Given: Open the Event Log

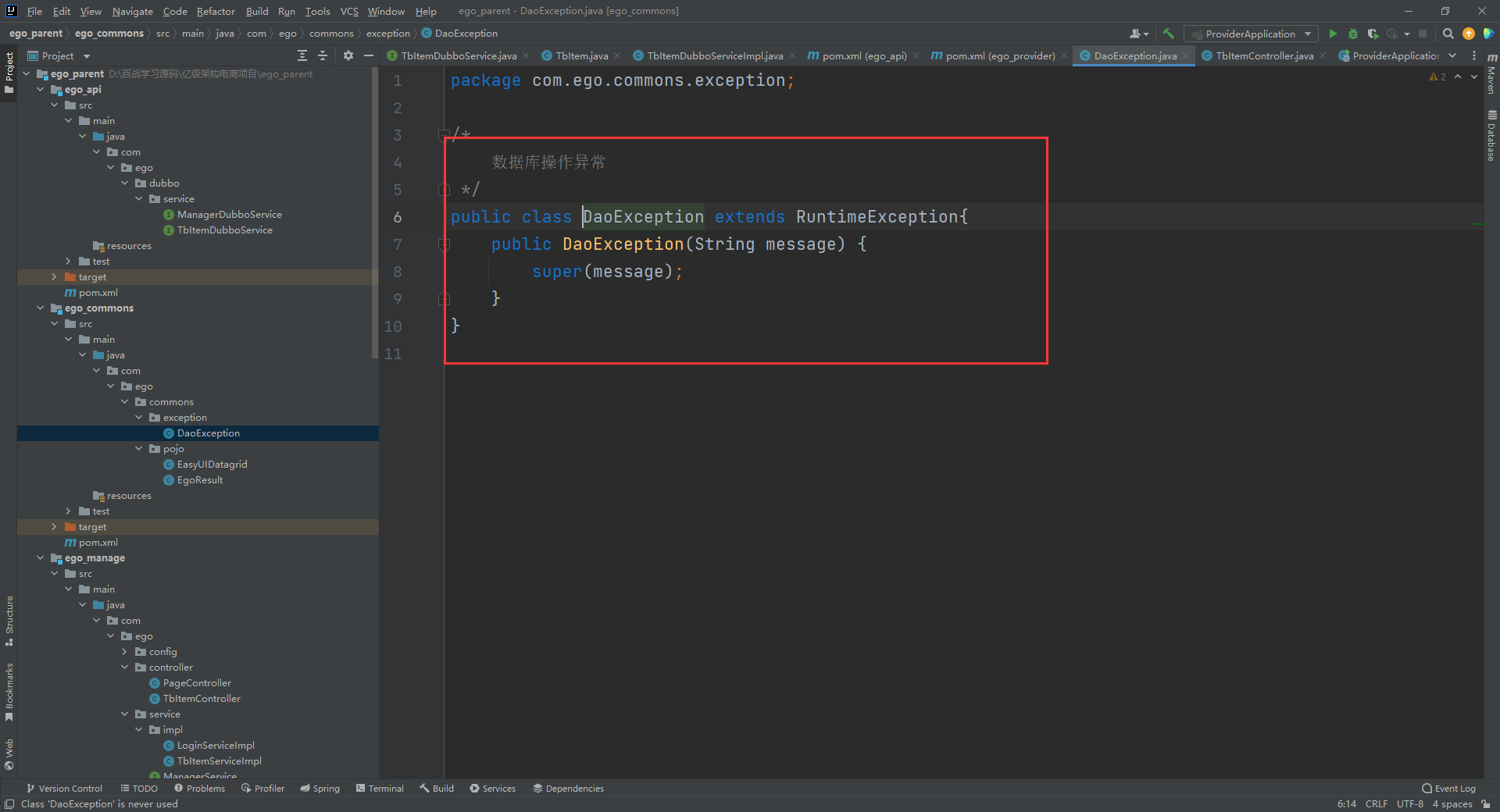Looking at the screenshot, I should [1448, 789].
